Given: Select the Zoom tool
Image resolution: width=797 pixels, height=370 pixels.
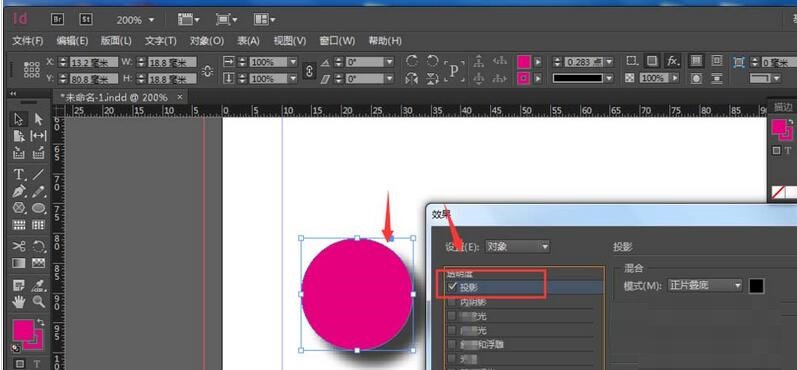Looking at the screenshot, I should [x=39, y=302].
